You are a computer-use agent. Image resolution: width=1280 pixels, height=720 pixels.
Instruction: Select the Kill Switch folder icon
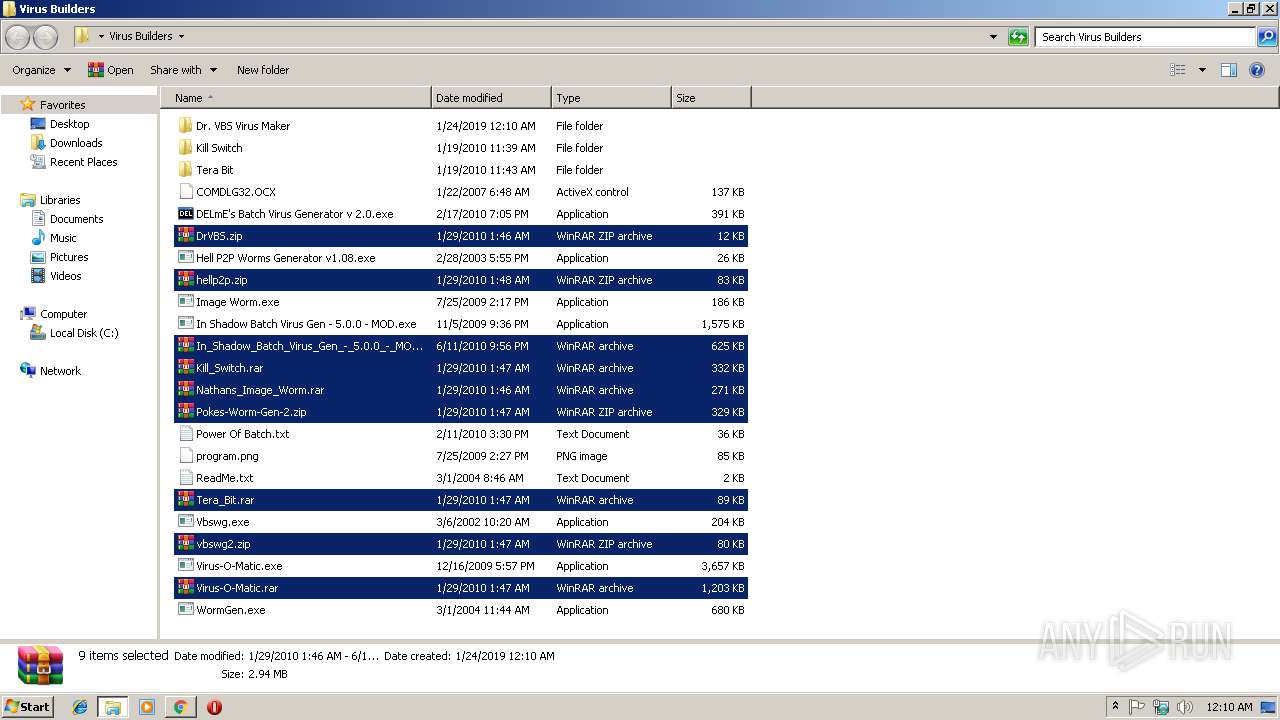[x=185, y=148]
